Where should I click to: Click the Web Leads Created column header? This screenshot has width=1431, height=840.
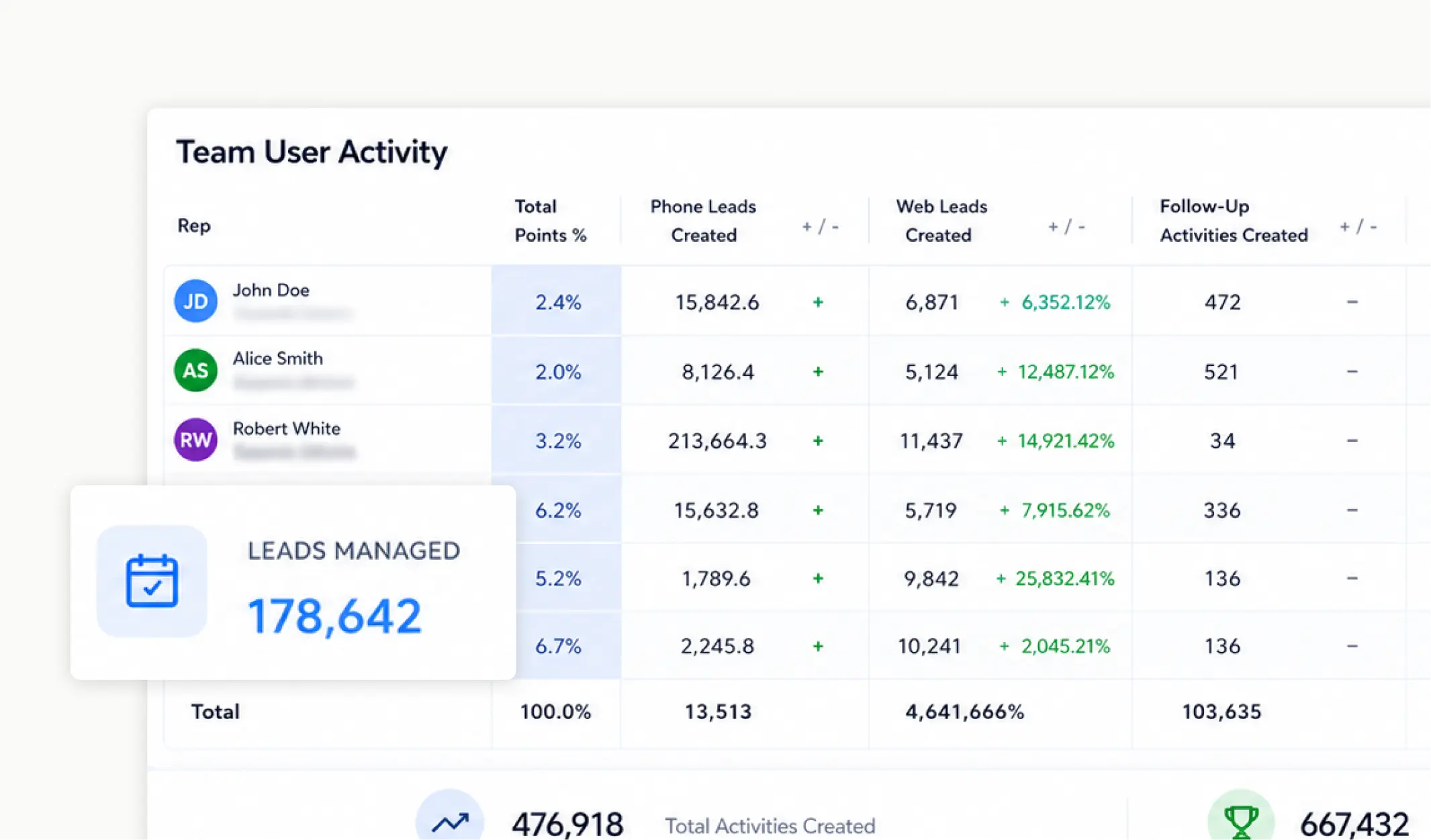[x=941, y=221]
